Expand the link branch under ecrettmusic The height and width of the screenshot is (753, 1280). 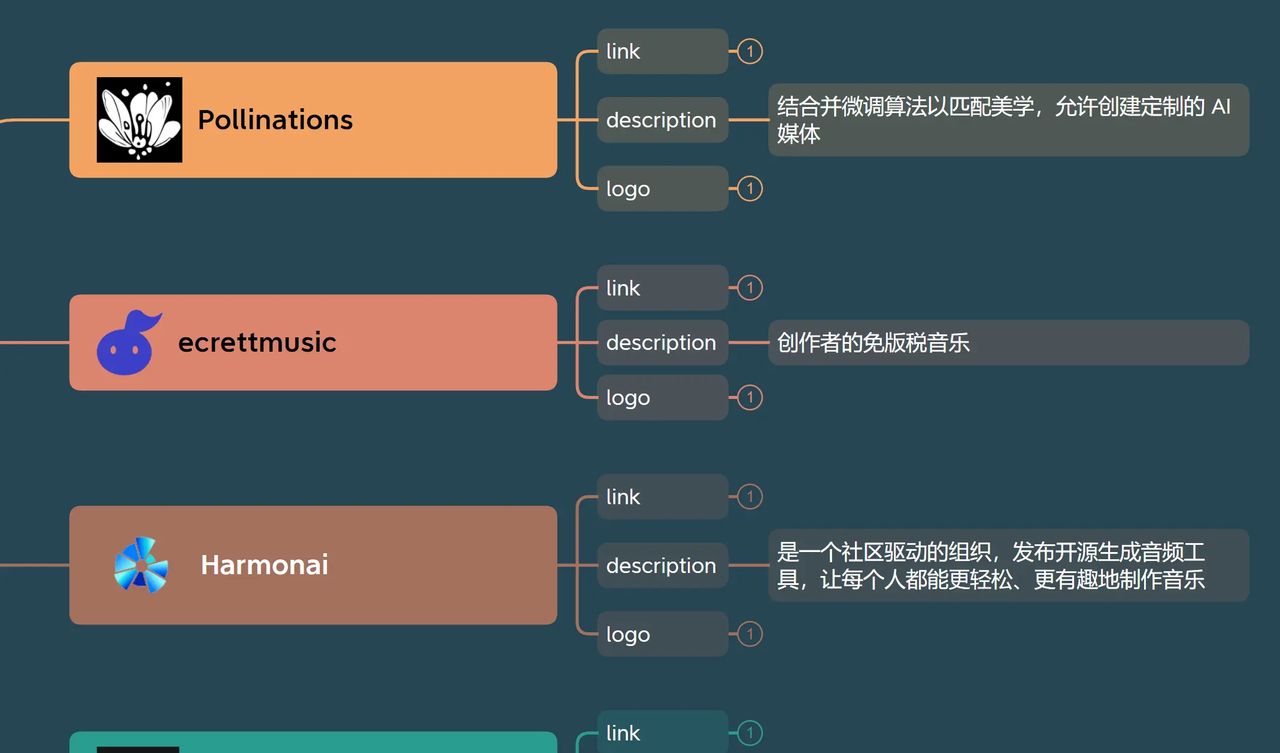coord(749,287)
